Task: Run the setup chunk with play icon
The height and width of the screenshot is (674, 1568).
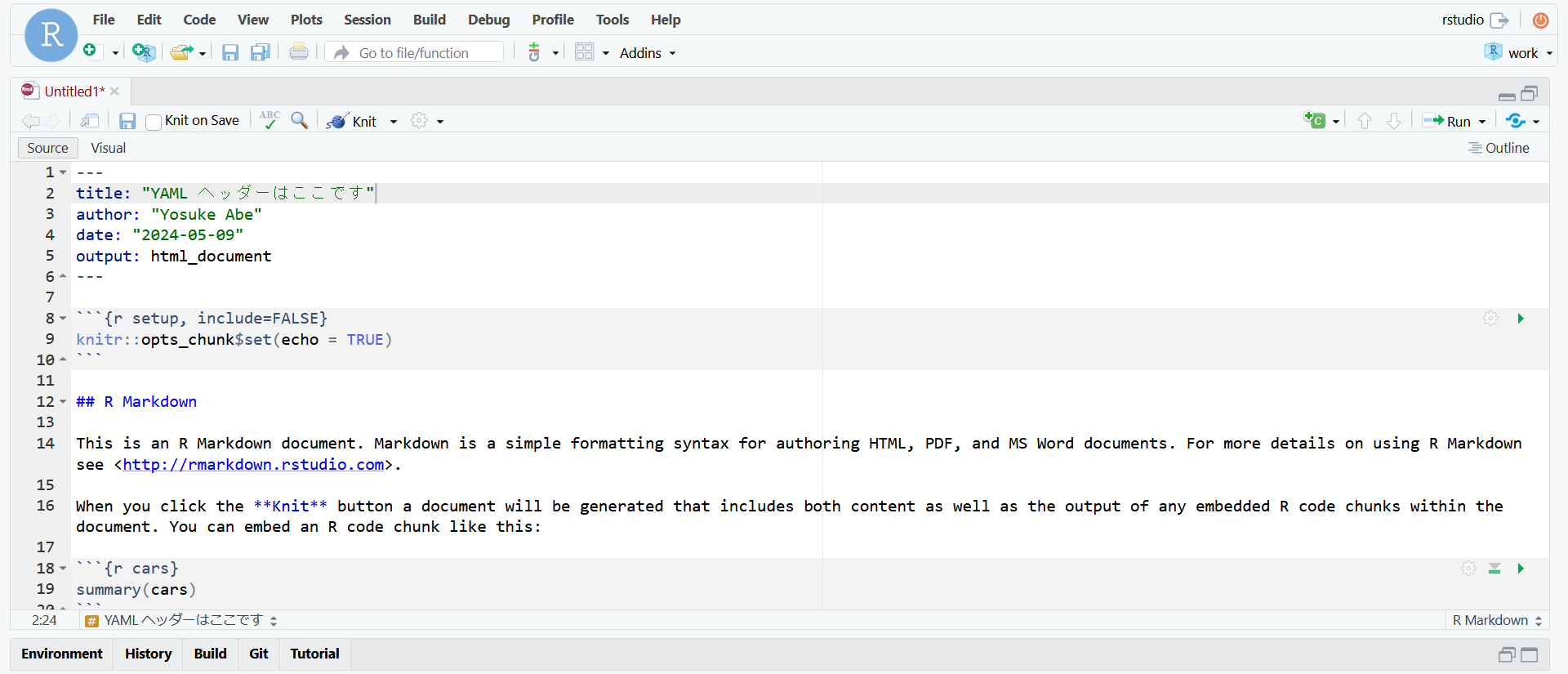Action: tap(1520, 319)
